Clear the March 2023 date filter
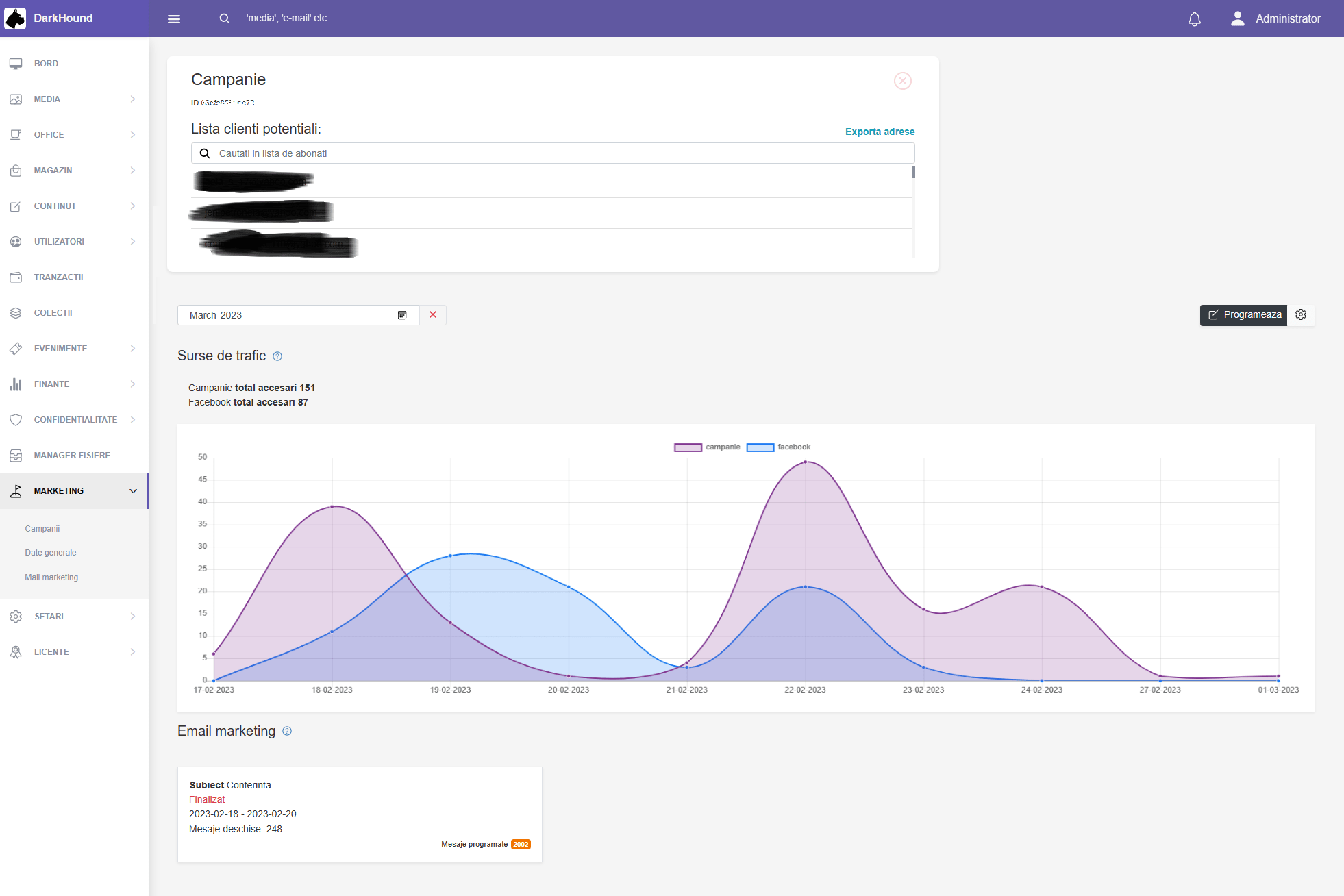The width and height of the screenshot is (1344, 896). coord(433,315)
